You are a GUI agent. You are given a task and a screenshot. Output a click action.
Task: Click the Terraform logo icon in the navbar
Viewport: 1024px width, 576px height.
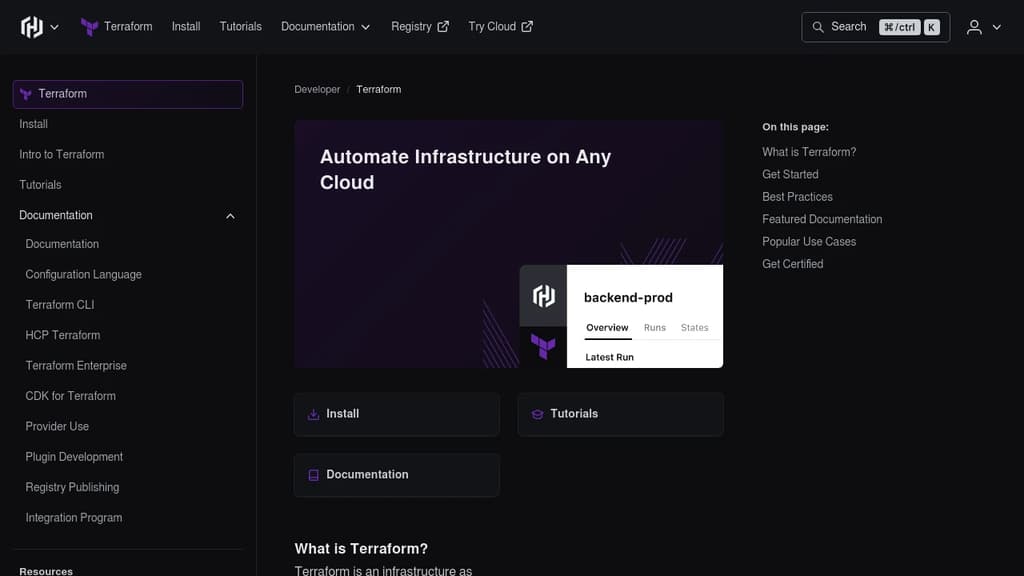pyautogui.click(x=89, y=27)
